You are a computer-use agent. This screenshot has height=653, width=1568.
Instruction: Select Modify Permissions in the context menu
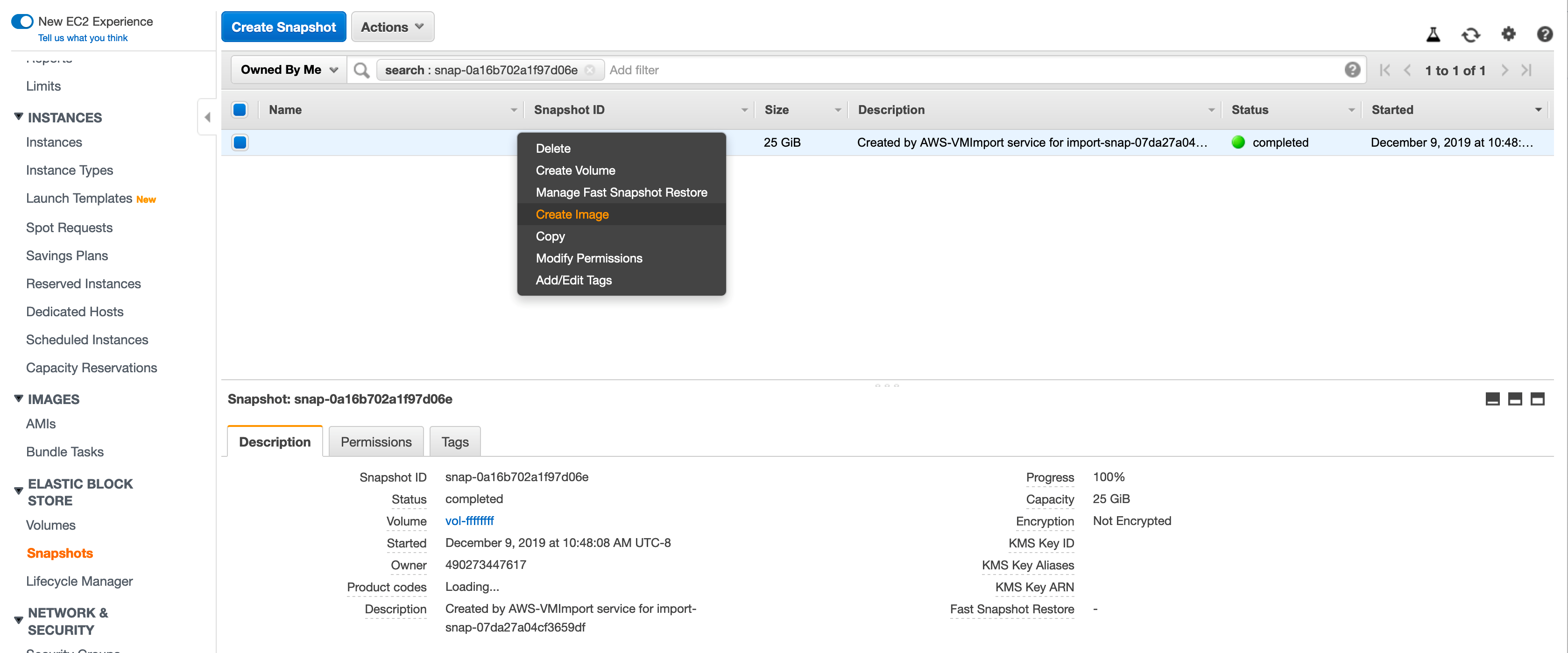621,258
